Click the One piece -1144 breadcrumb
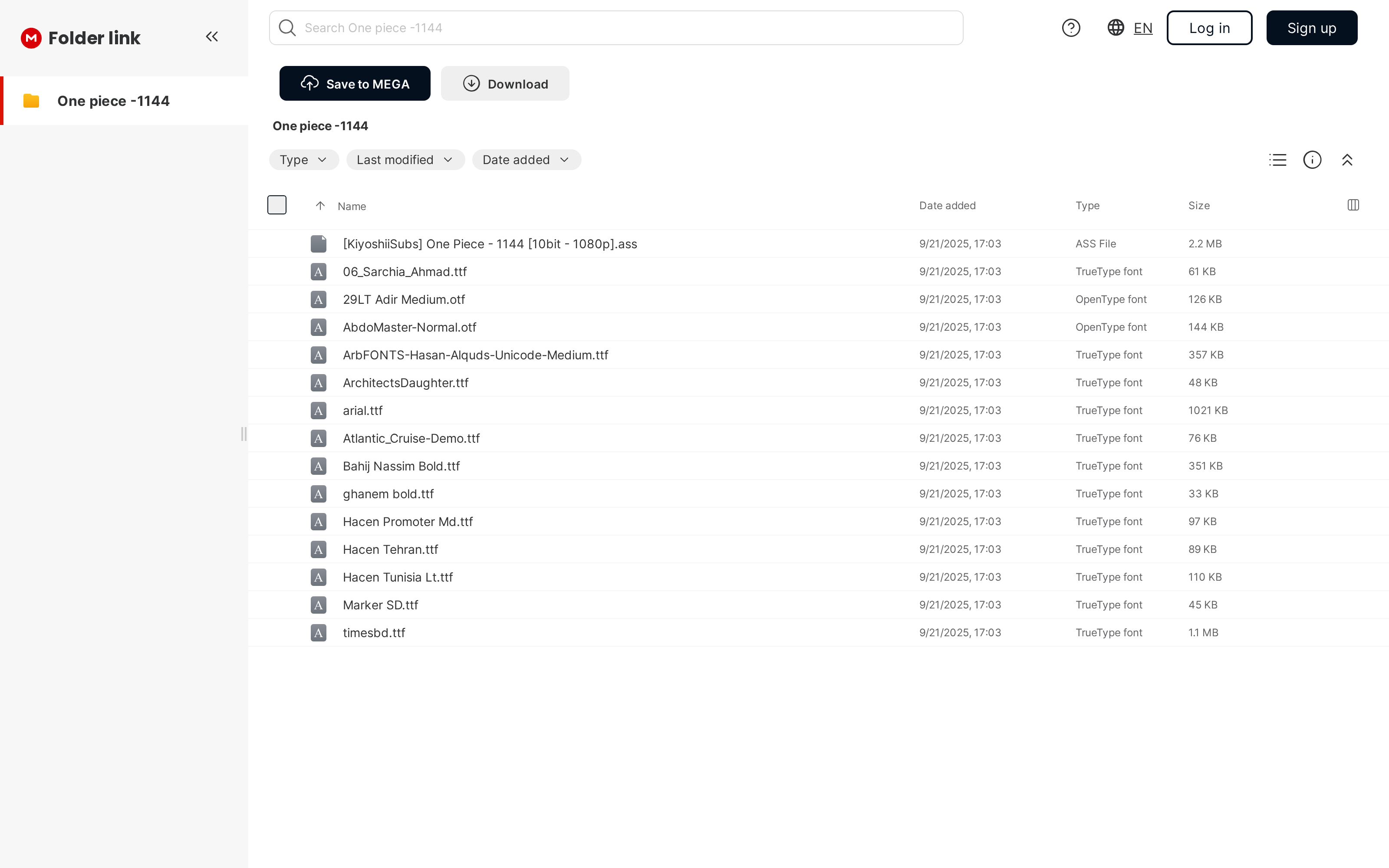This screenshot has width=1389, height=868. [320, 126]
